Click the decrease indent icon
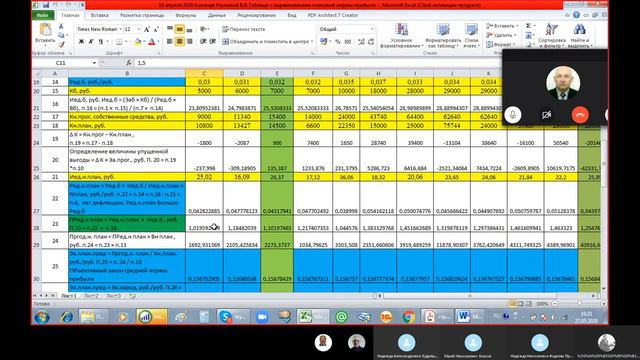This screenshot has width=640, height=360. pyautogui.click(x=203, y=42)
